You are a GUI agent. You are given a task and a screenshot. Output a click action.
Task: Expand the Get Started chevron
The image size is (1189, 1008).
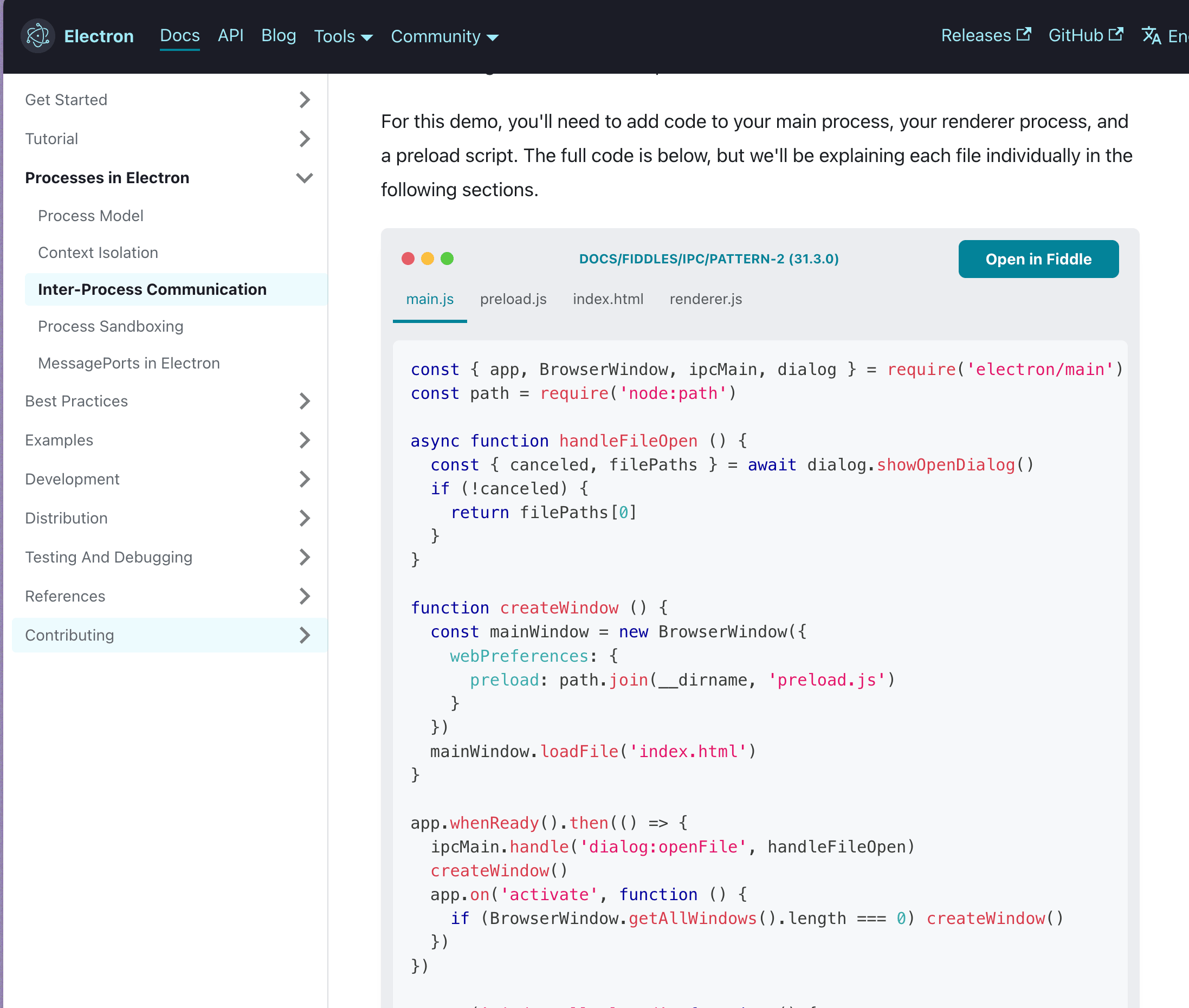(305, 100)
